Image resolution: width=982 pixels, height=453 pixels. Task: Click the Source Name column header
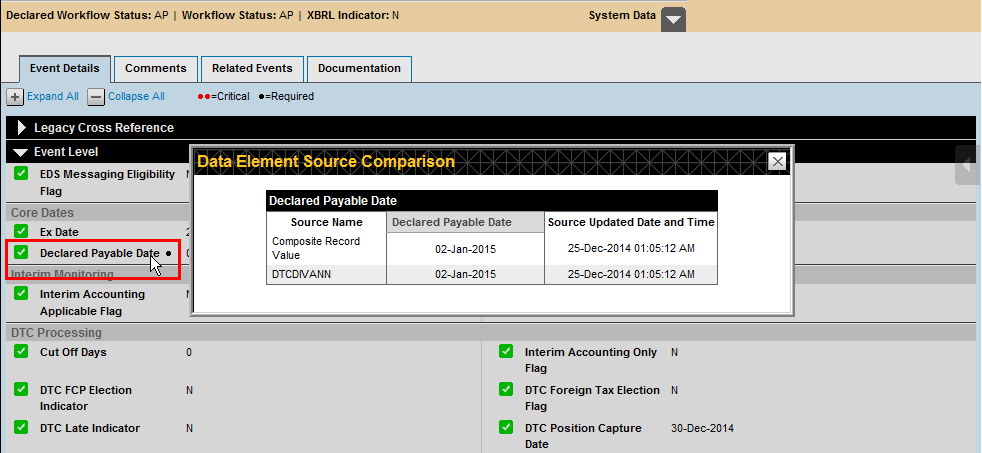coord(326,222)
